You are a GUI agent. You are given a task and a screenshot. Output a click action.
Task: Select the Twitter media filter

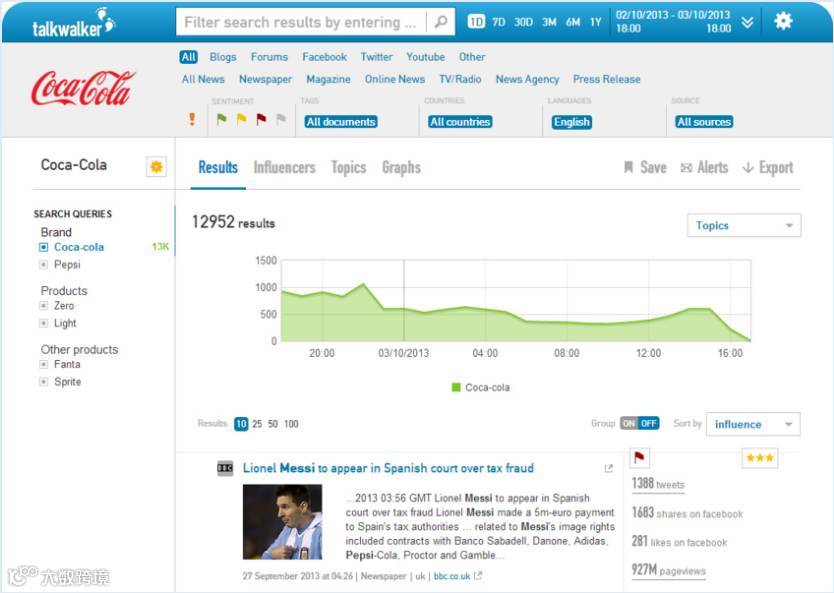pyautogui.click(x=377, y=57)
